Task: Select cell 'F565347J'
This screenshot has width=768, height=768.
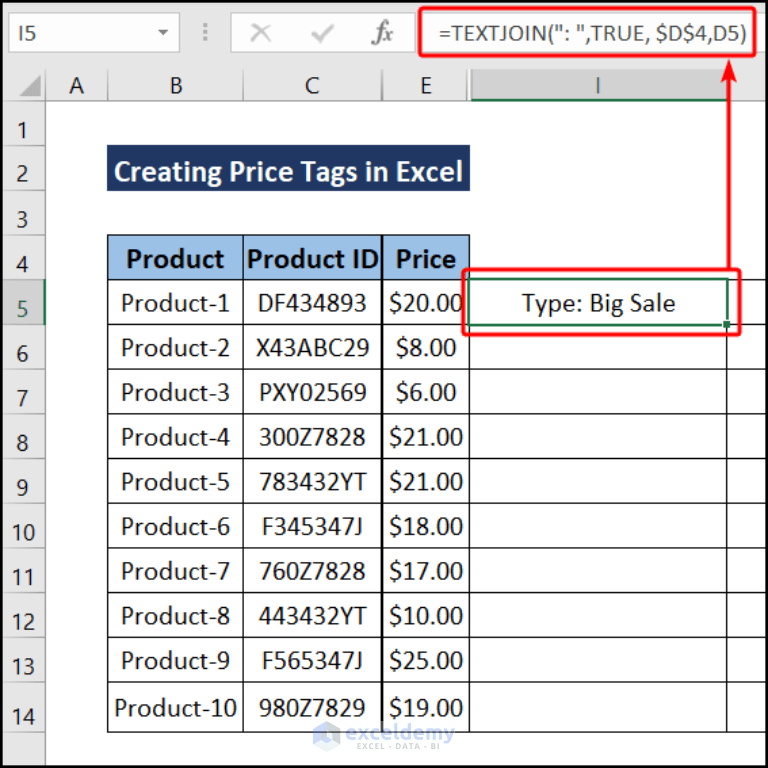Action: [312, 660]
